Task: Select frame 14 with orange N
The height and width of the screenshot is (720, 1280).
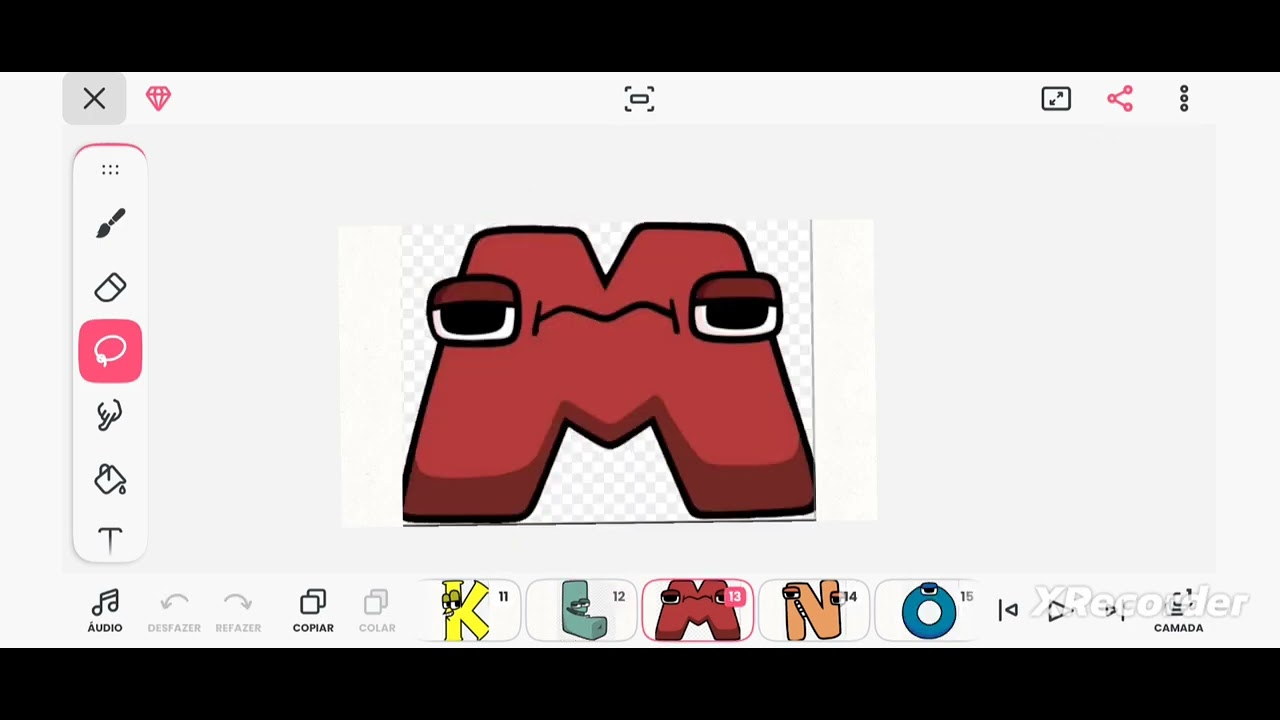Action: 814,610
